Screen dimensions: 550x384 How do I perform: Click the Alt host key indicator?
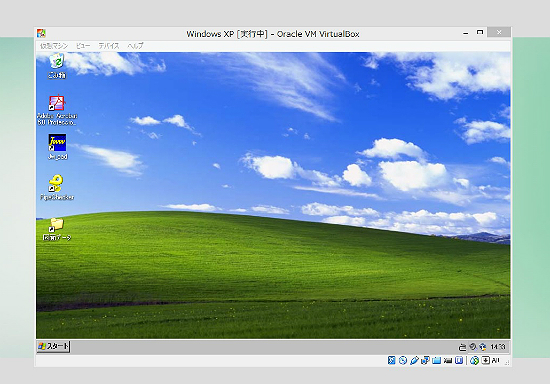click(x=495, y=360)
